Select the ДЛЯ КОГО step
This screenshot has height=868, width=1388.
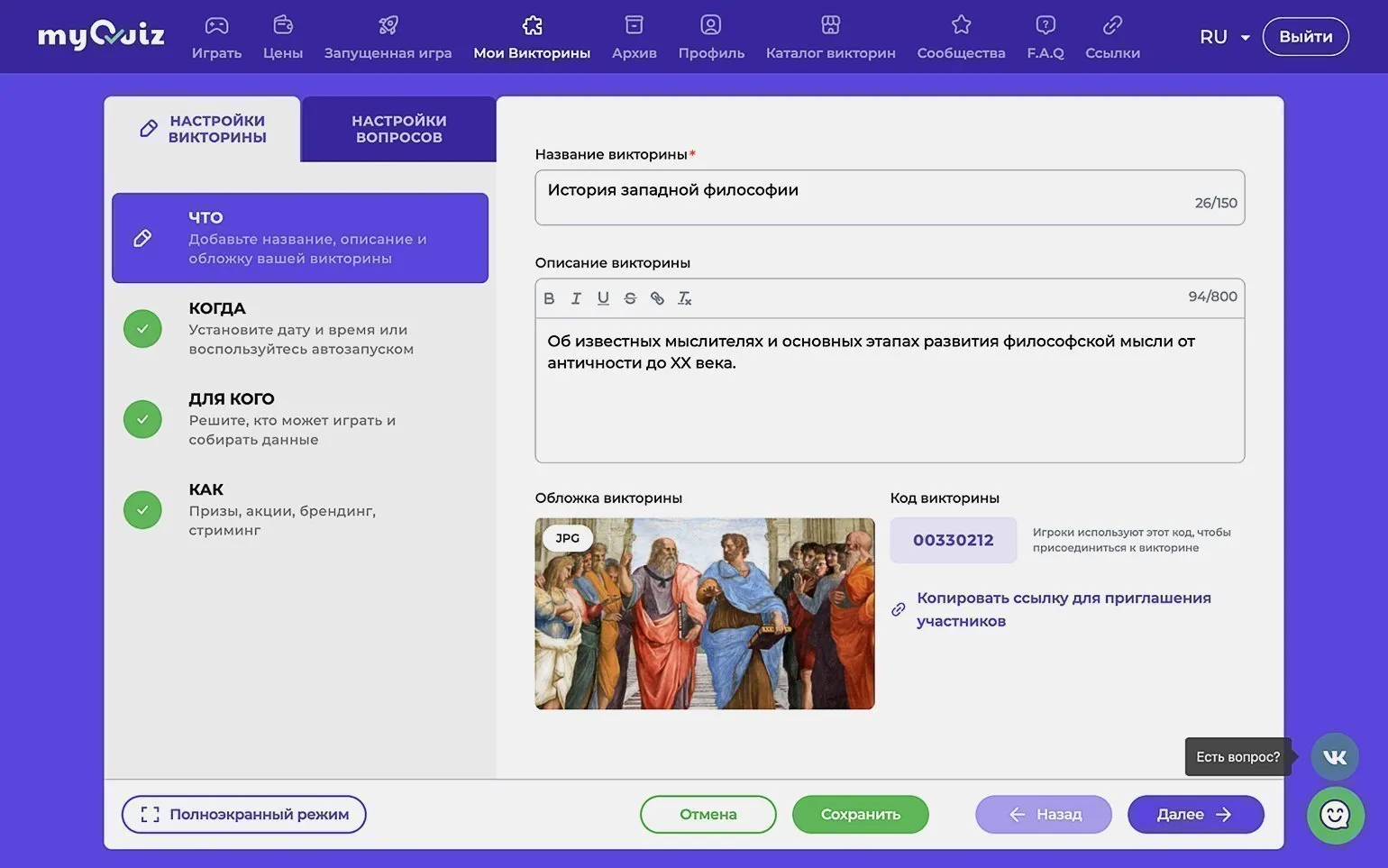pos(300,419)
